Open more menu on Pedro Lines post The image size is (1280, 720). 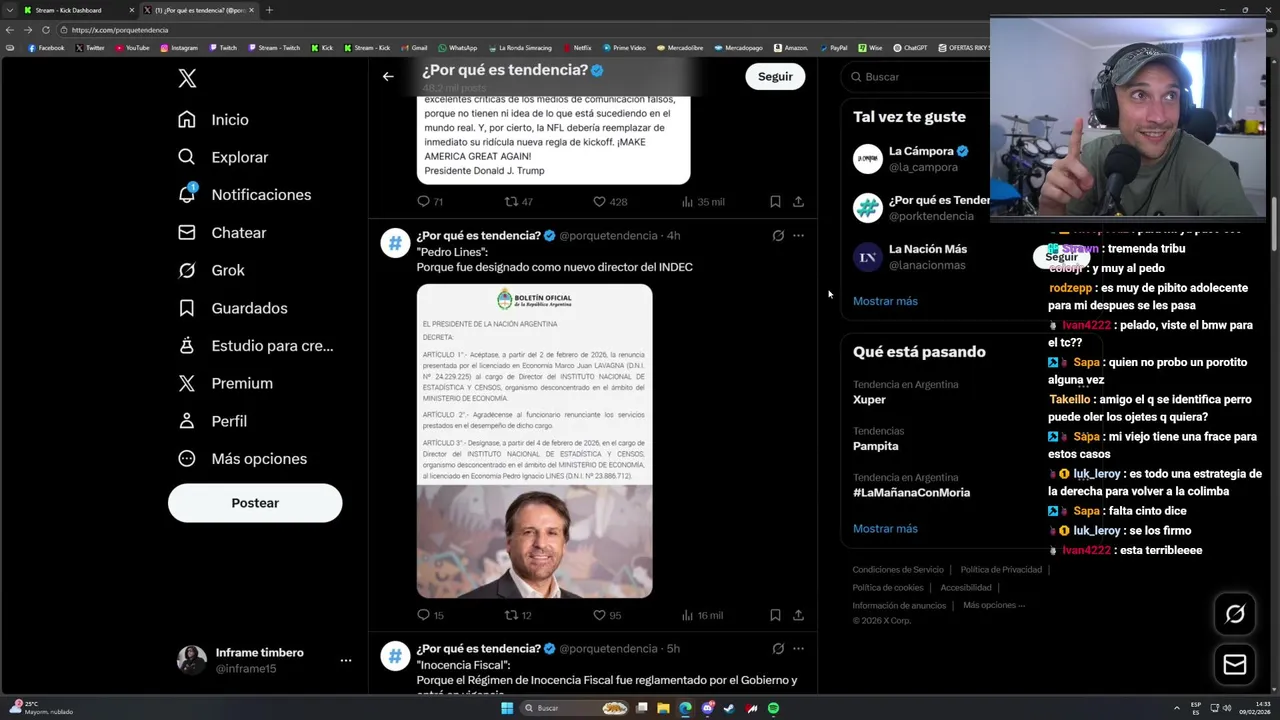pyautogui.click(x=798, y=236)
